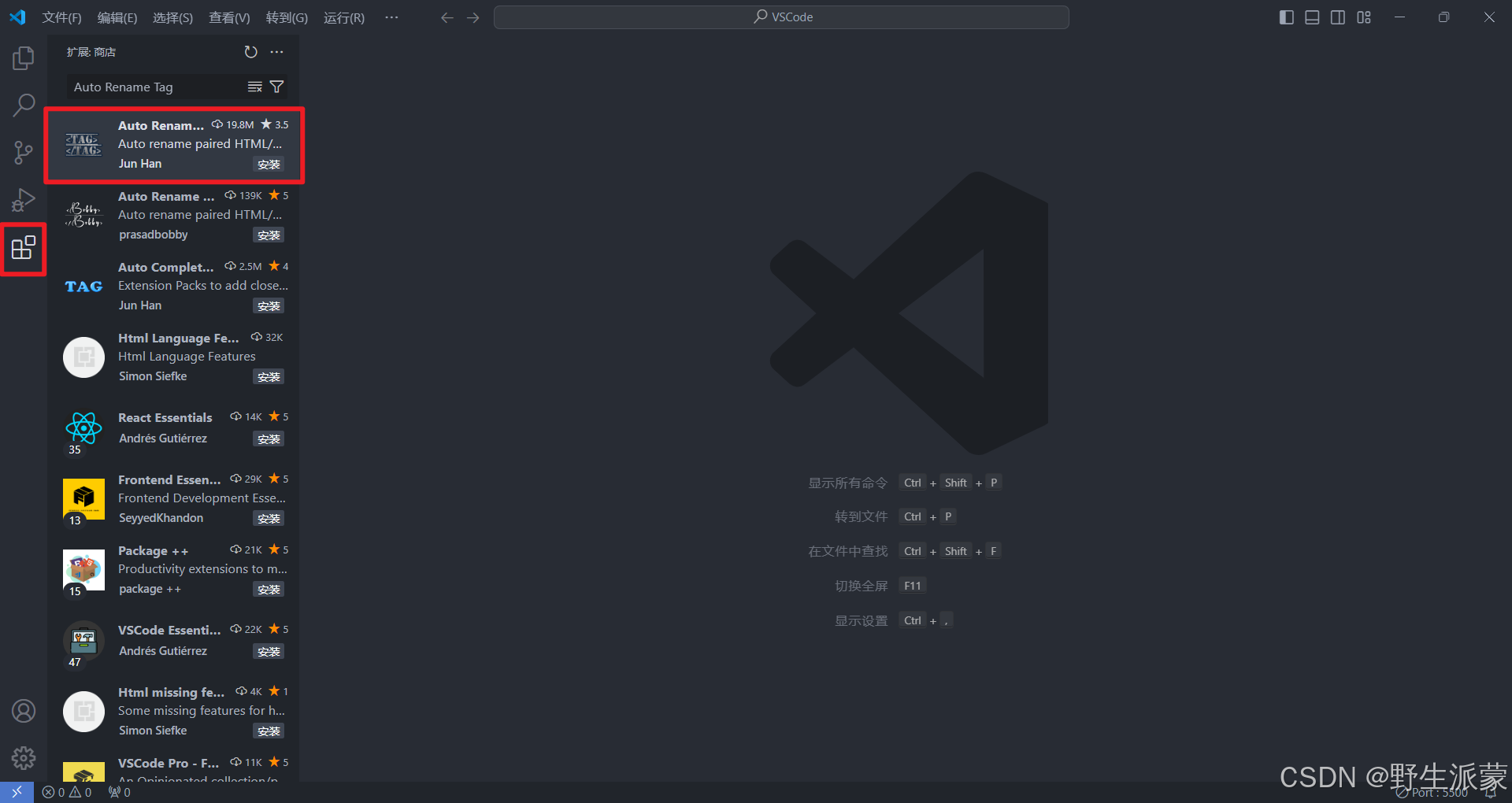Toggle the primary side bar layout
The image size is (1512, 803).
point(1287,17)
